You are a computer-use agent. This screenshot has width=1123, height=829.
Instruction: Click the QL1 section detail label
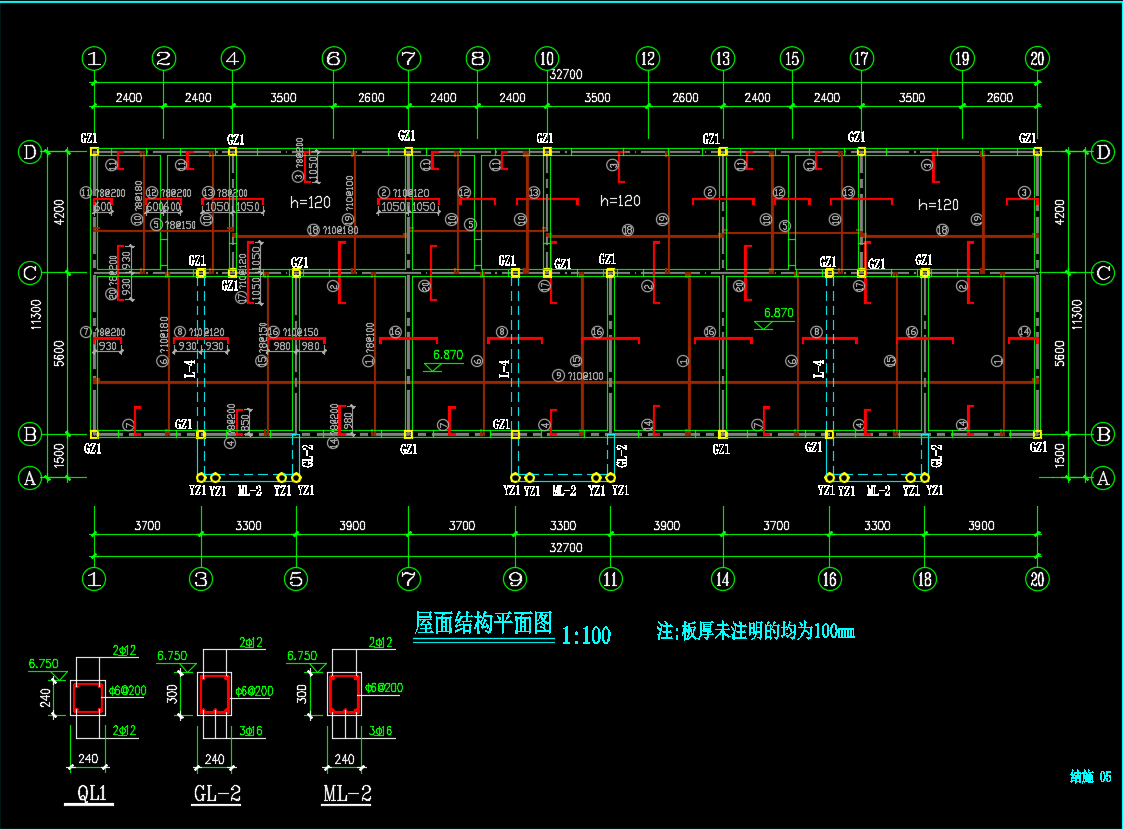pyautogui.click(x=92, y=795)
